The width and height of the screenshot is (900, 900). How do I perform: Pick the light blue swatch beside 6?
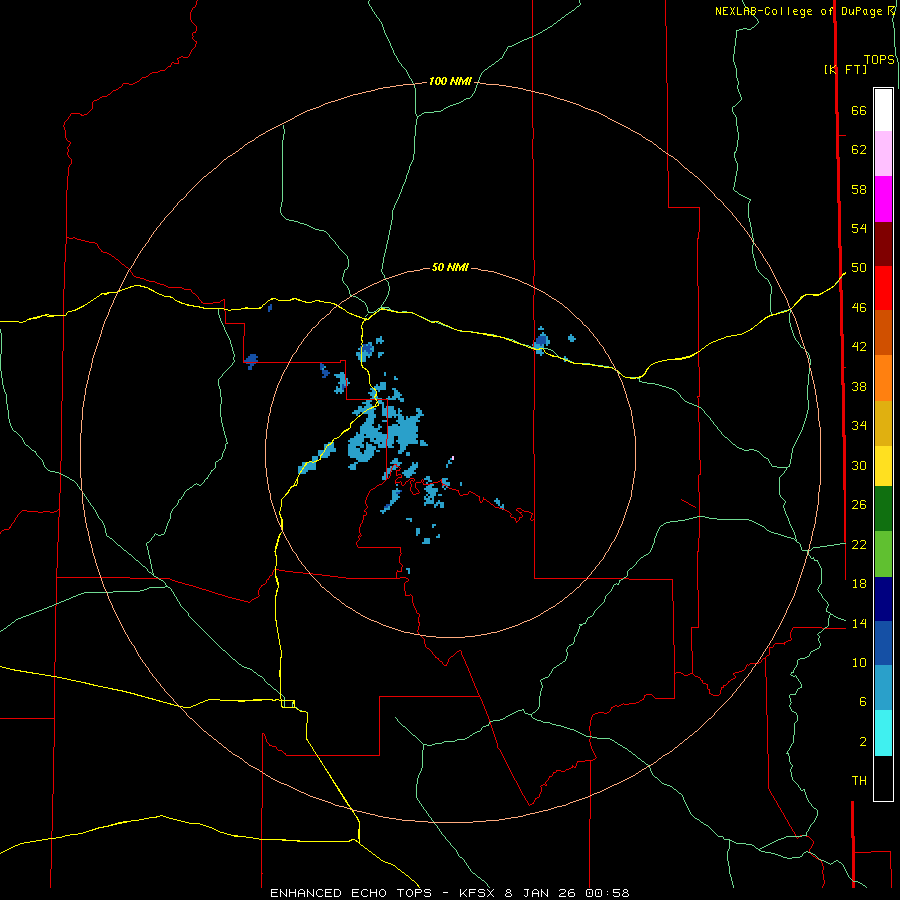click(883, 688)
